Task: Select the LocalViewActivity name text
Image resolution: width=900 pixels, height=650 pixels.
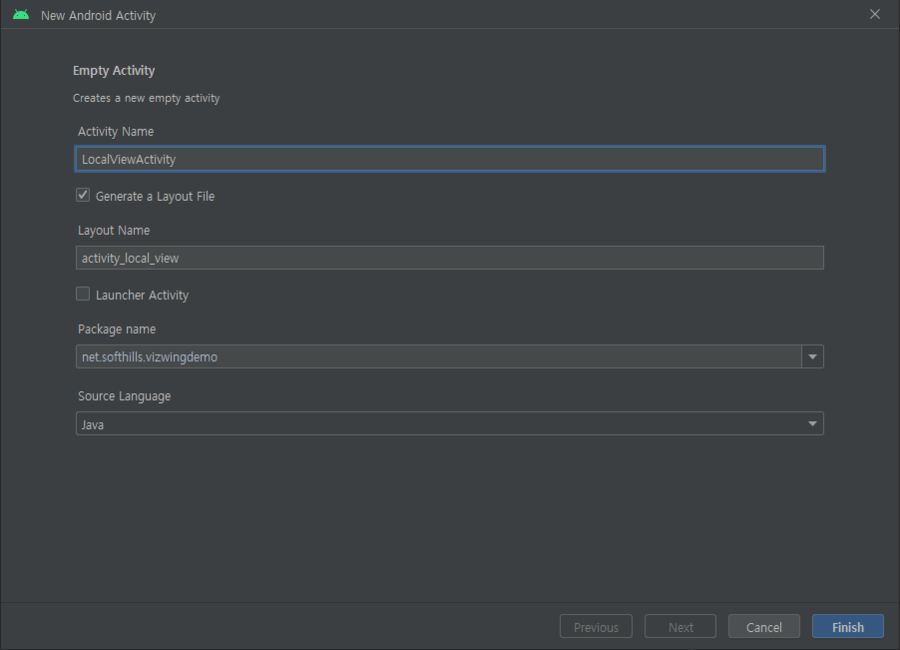Action: point(130,158)
